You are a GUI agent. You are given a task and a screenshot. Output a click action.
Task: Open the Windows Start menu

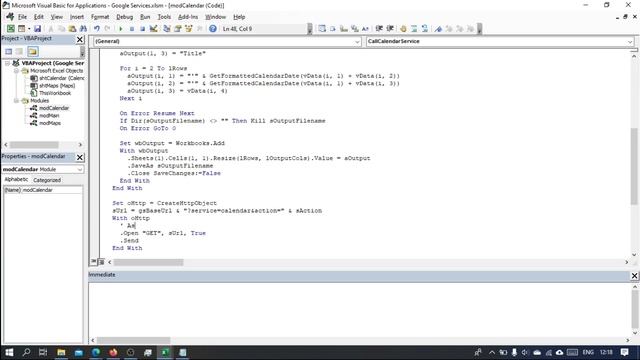click(x=9, y=352)
